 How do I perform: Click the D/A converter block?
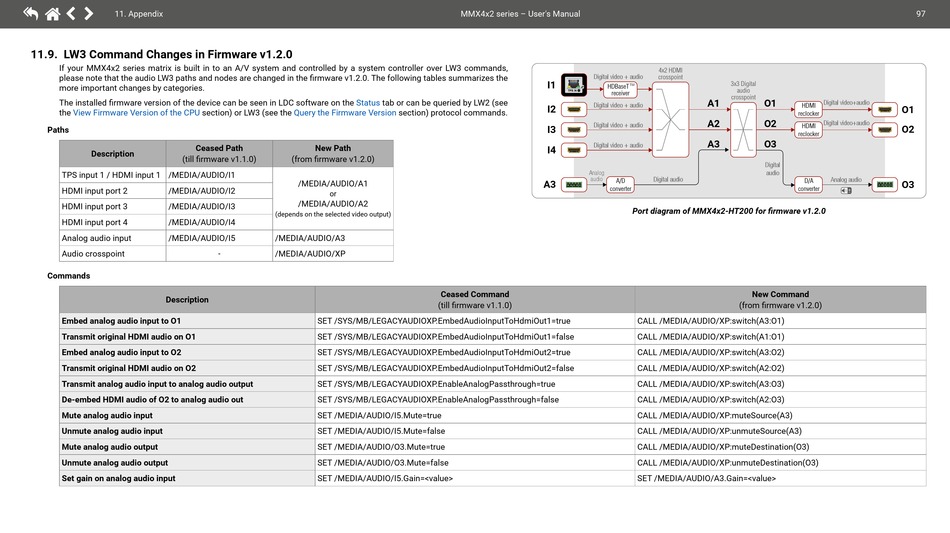coord(808,185)
